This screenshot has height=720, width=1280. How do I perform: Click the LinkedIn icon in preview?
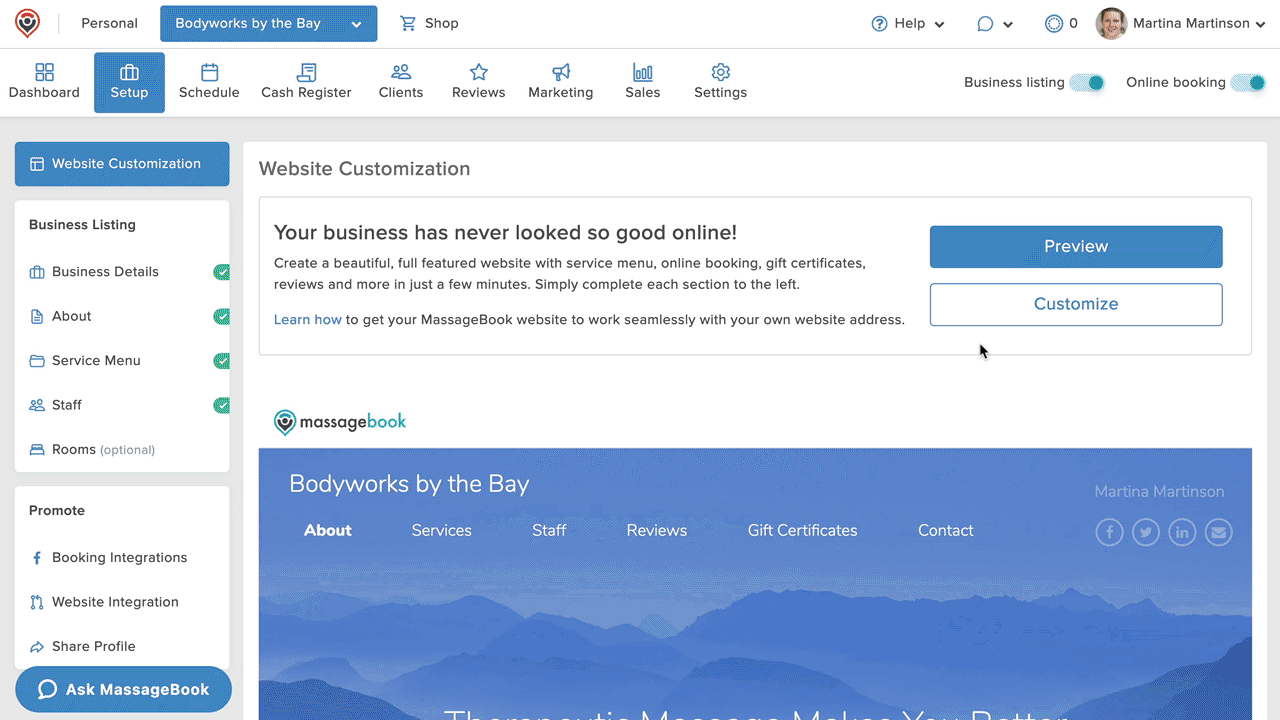click(1182, 532)
